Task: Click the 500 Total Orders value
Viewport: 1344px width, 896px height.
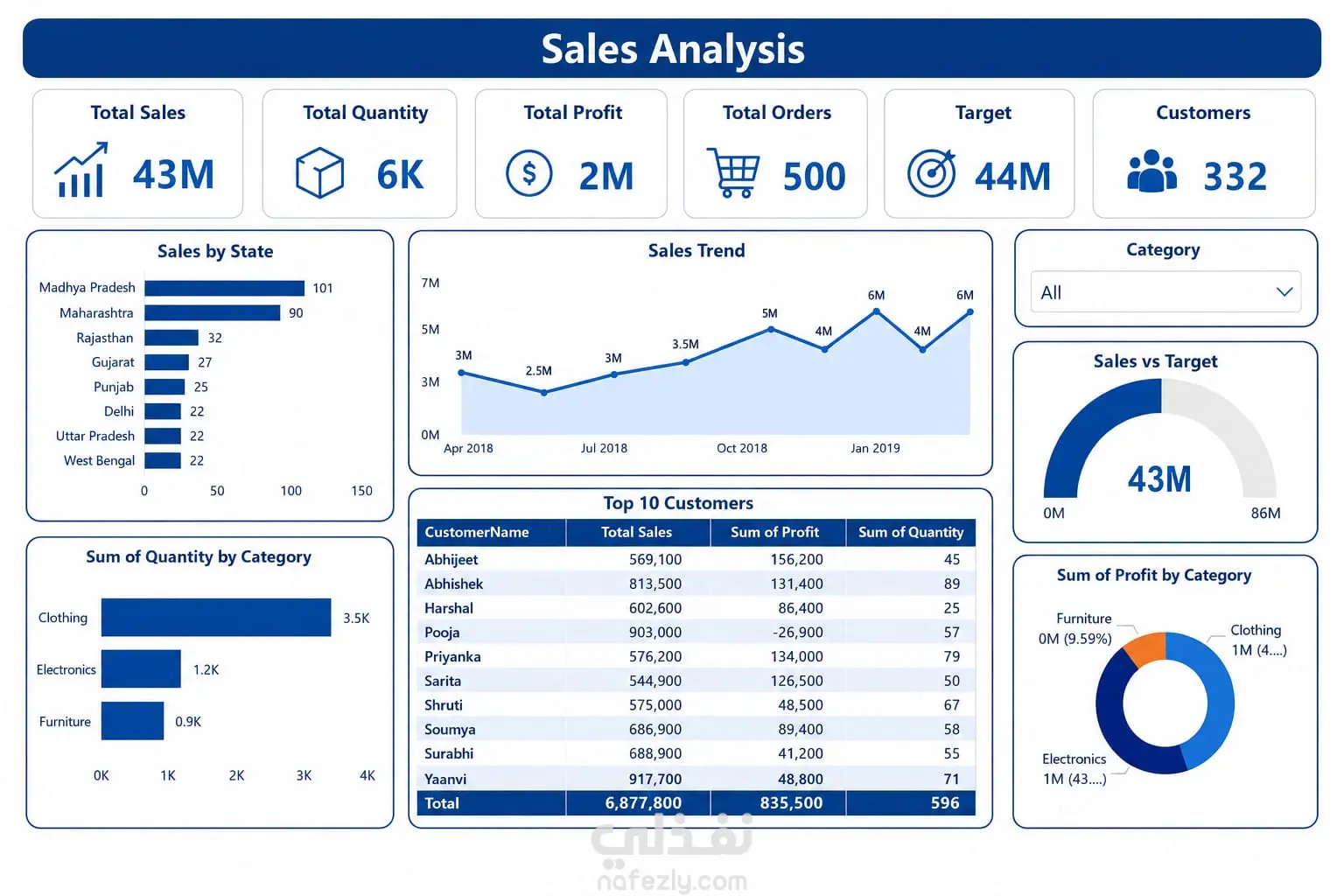Action: pos(814,176)
